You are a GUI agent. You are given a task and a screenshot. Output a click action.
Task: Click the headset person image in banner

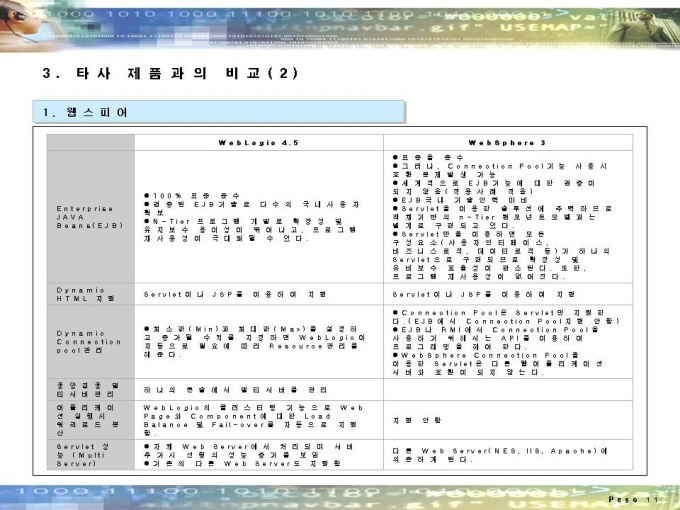click(16, 24)
